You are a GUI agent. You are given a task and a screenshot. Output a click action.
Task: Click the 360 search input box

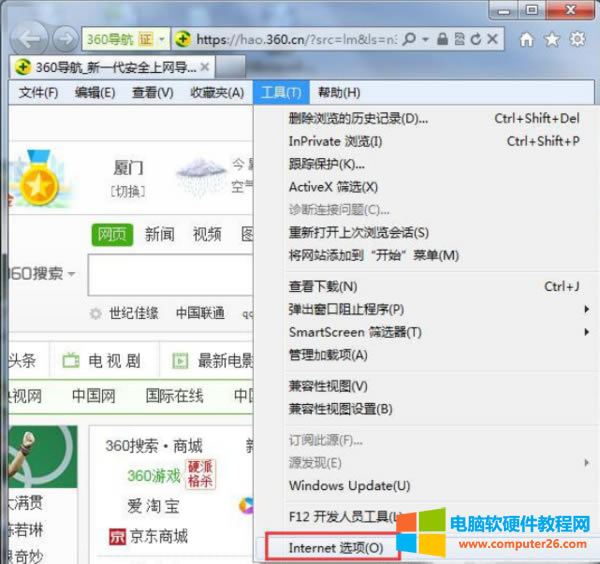point(171,275)
